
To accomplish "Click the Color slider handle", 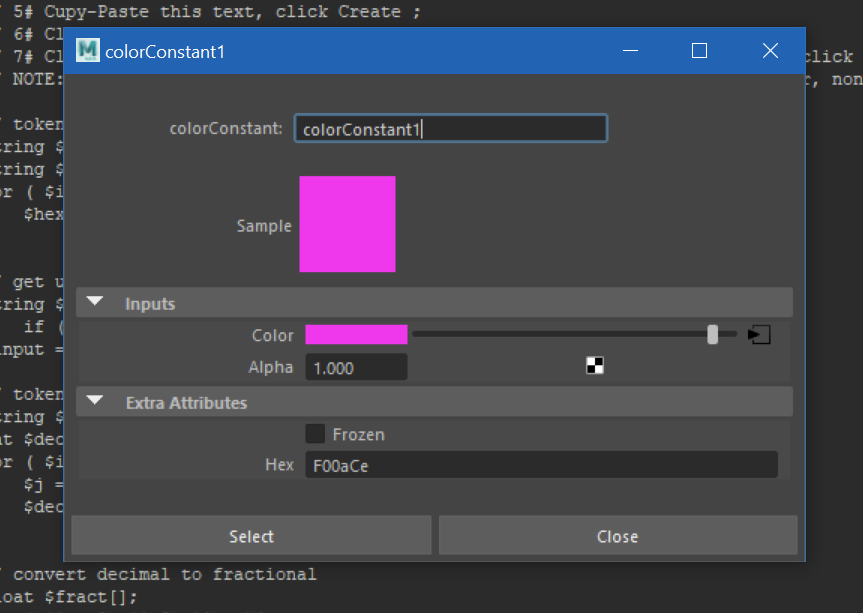I will pyautogui.click(x=712, y=334).
